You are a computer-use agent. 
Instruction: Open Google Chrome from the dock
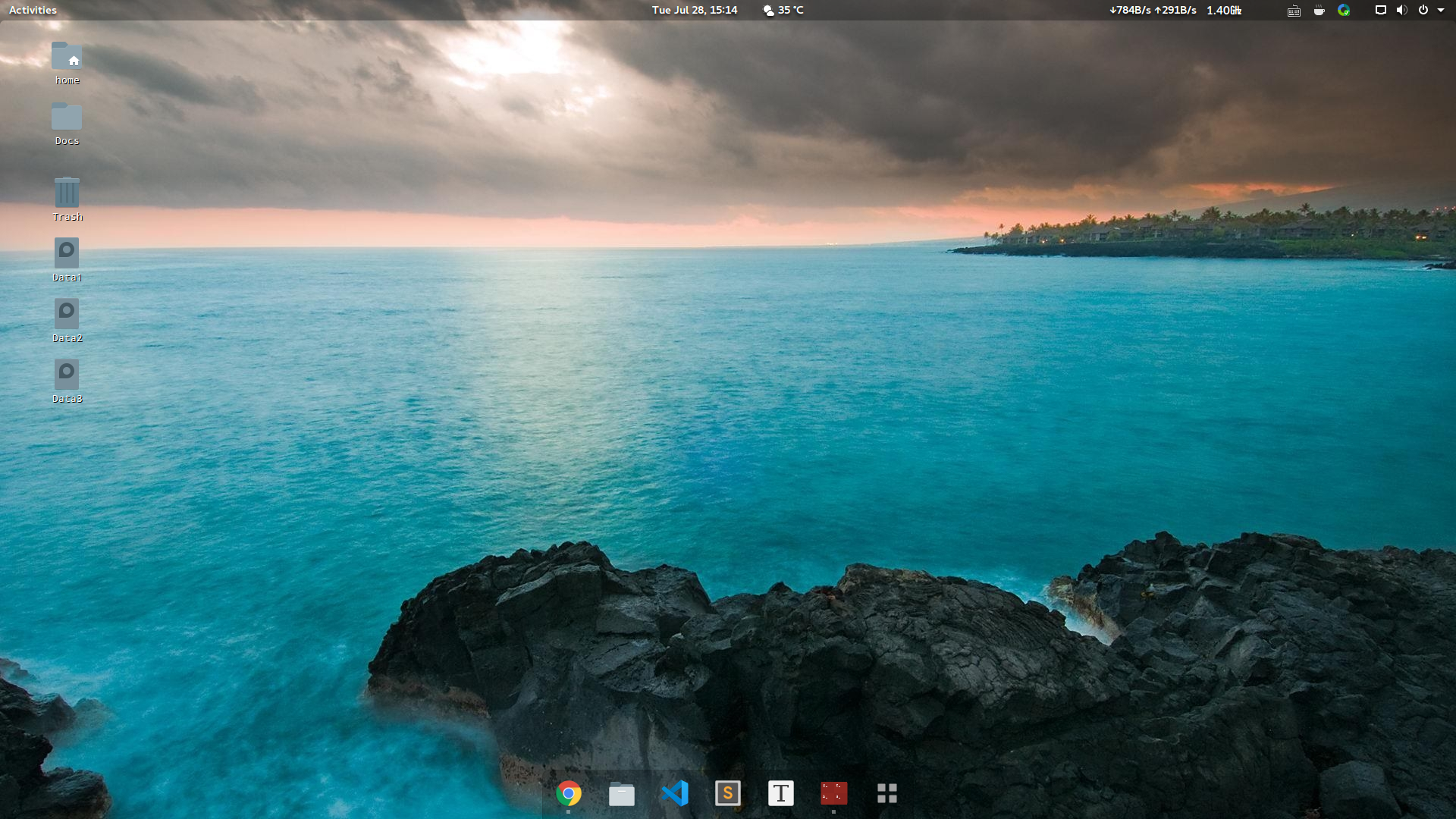click(568, 793)
